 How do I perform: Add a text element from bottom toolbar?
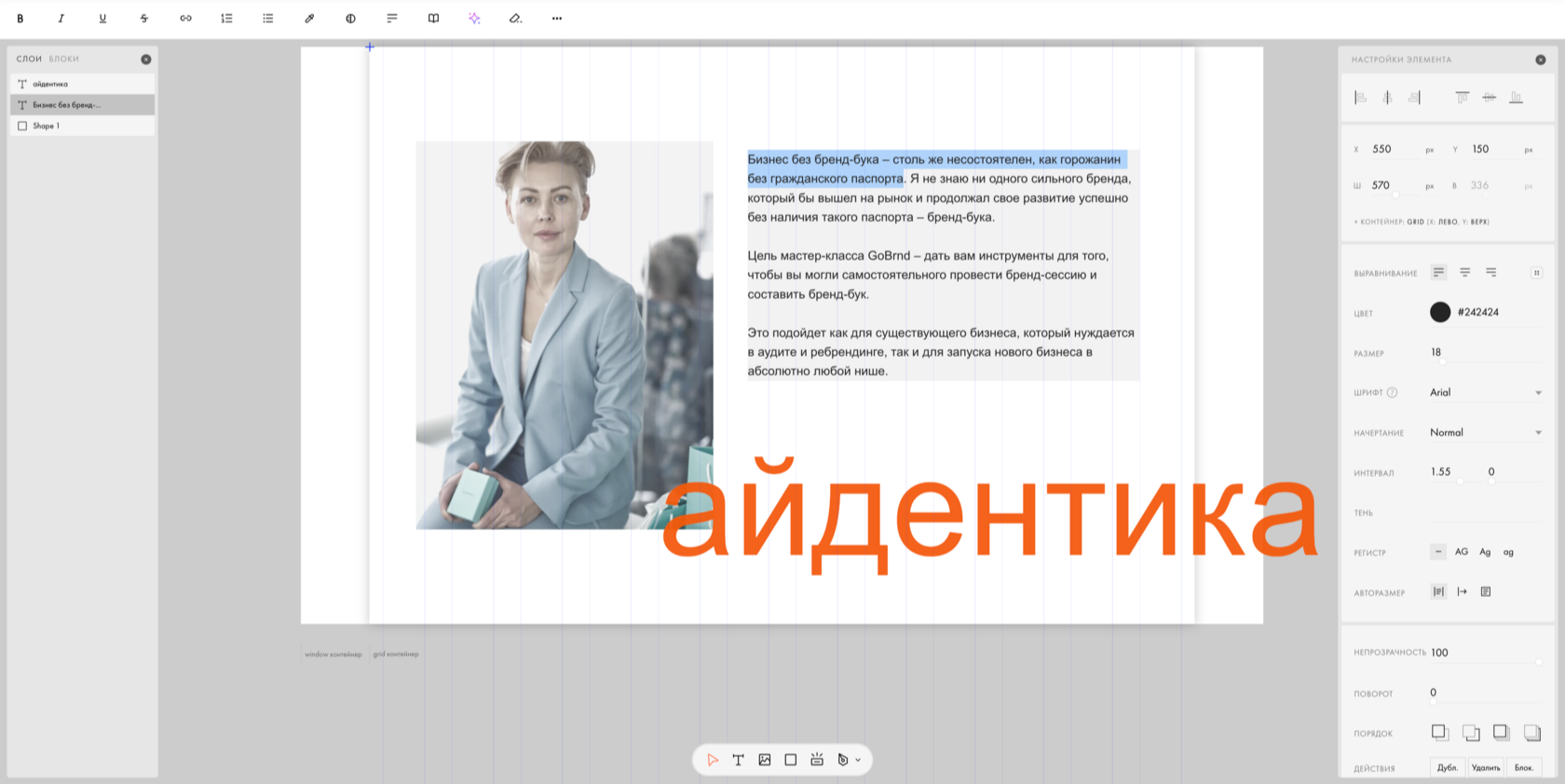(x=739, y=760)
